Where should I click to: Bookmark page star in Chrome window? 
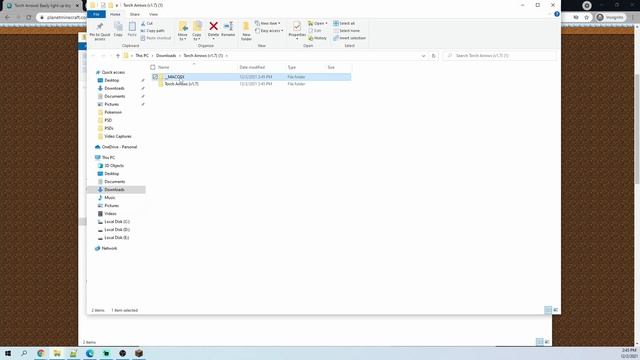point(587,18)
